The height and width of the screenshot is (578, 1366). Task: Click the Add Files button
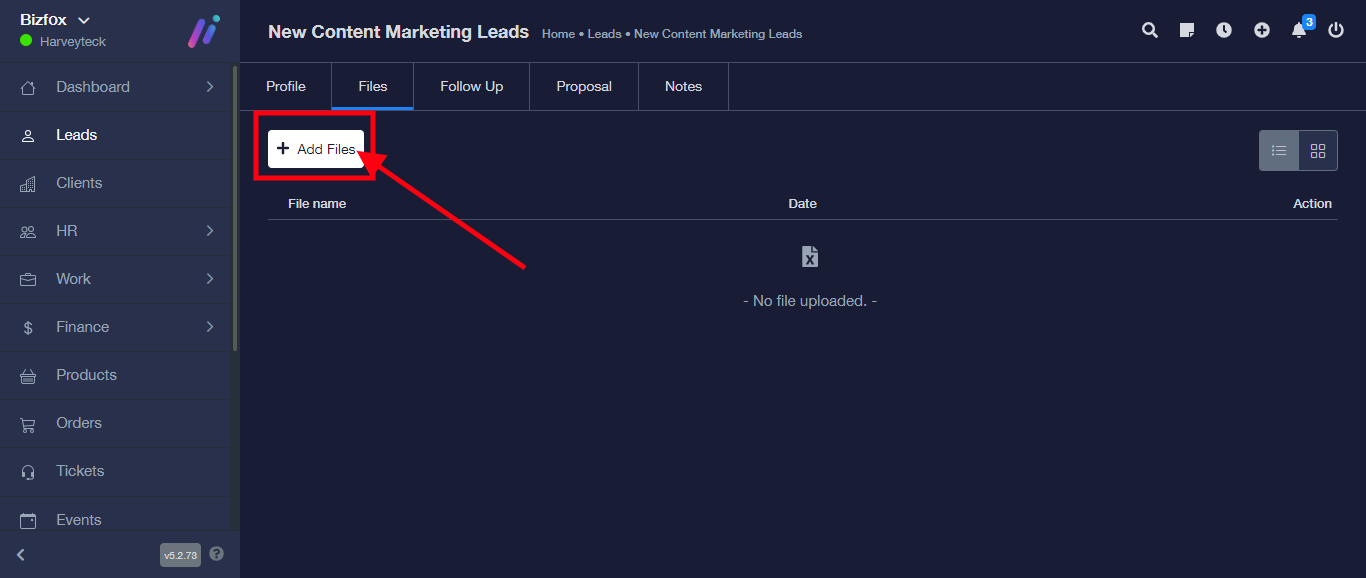pyautogui.click(x=316, y=149)
